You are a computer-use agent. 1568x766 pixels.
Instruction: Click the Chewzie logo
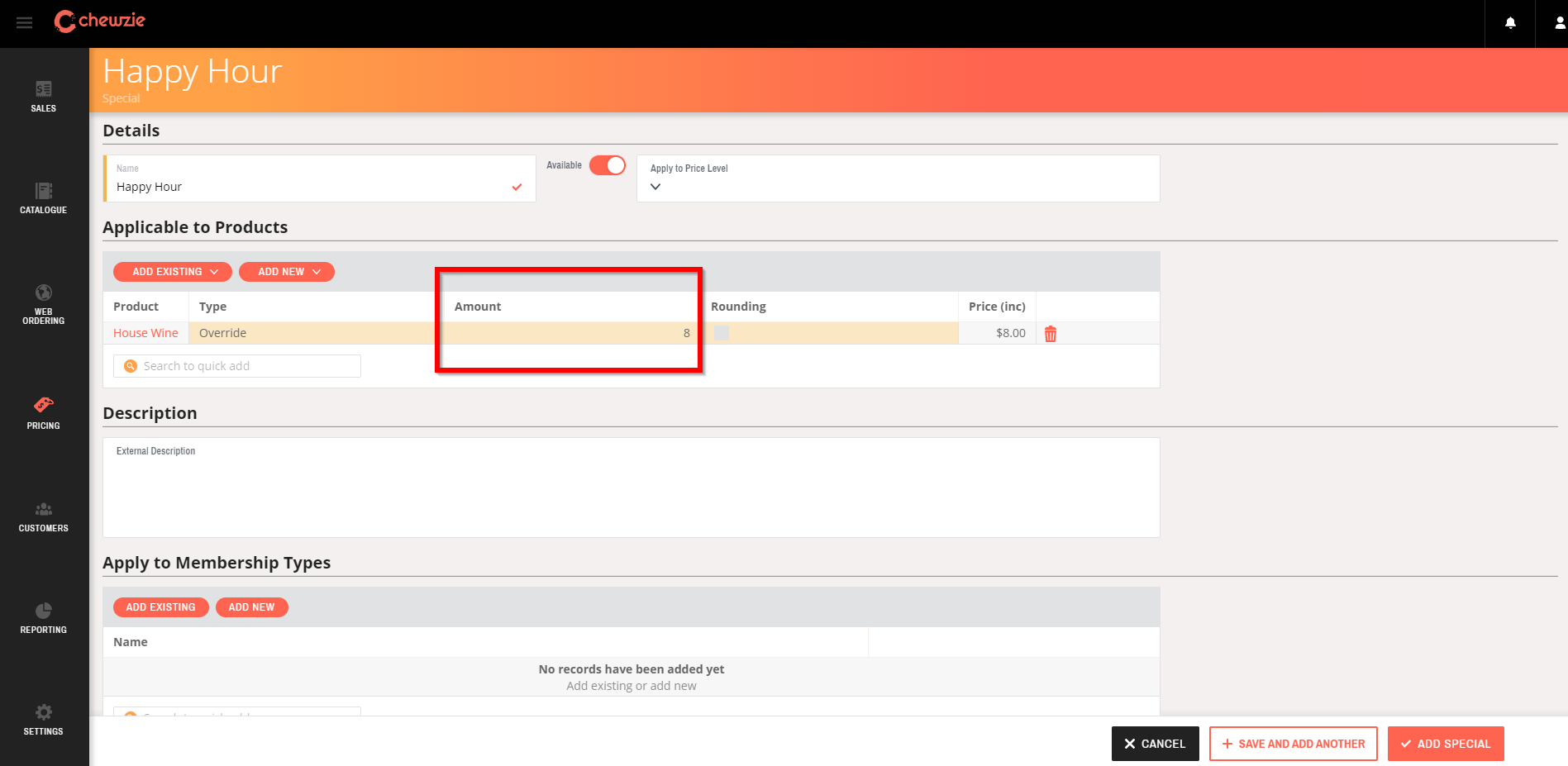point(99,21)
